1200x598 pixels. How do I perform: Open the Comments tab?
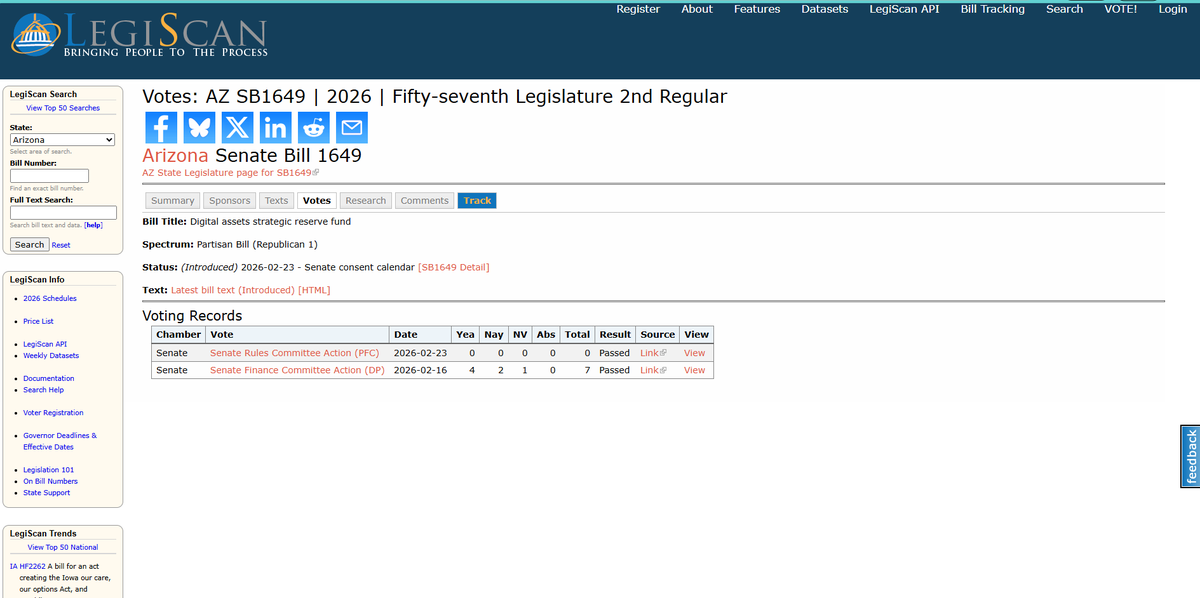click(x=425, y=201)
